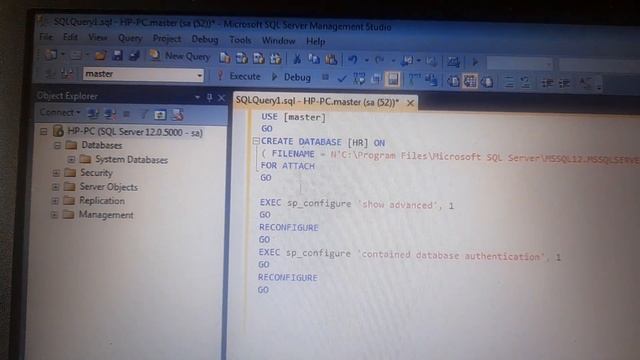This screenshot has width=640, height=360.
Task: Switch to the SQLQuery1.sql tab
Action: pos(318,102)
